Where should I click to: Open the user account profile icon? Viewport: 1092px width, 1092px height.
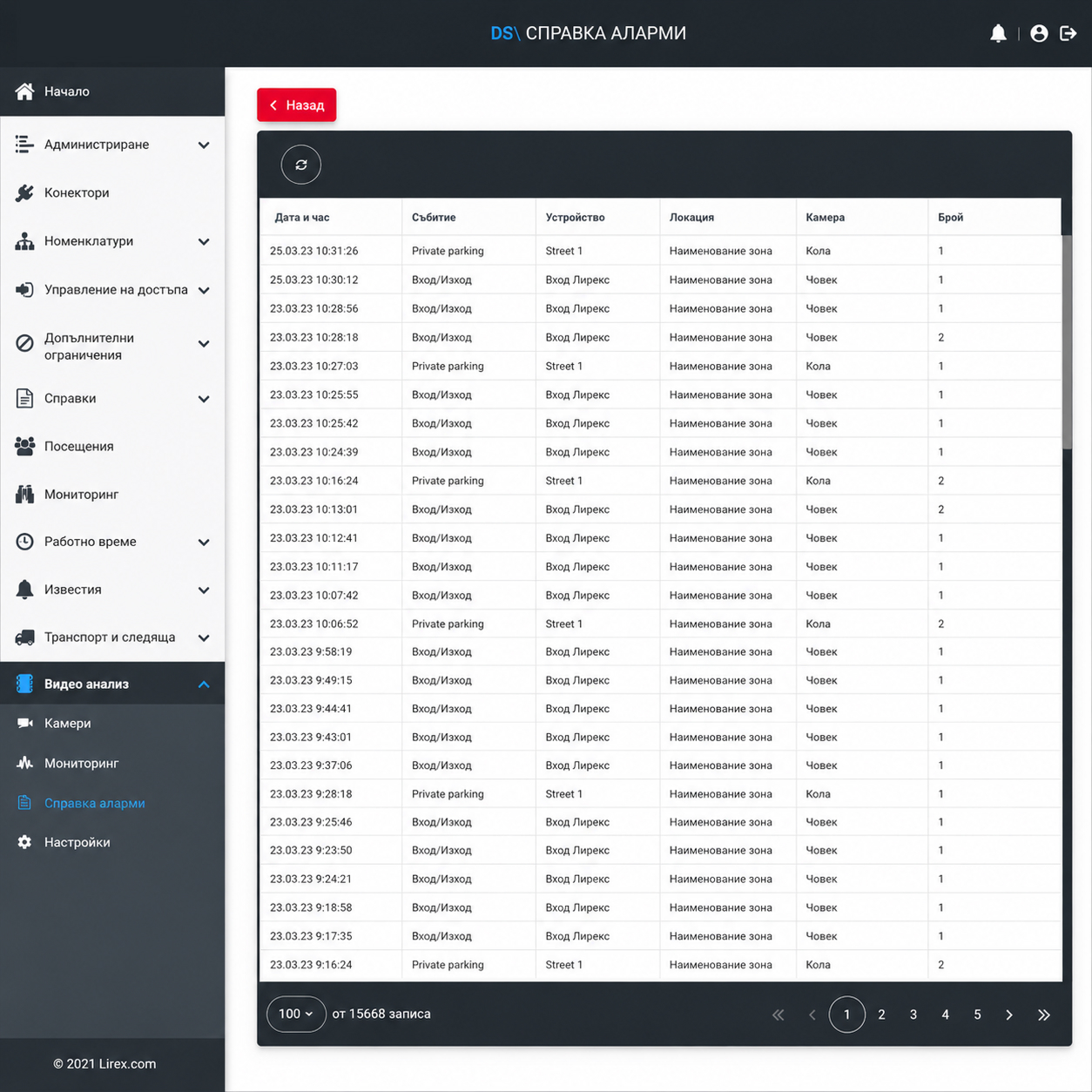point(1039,33)
